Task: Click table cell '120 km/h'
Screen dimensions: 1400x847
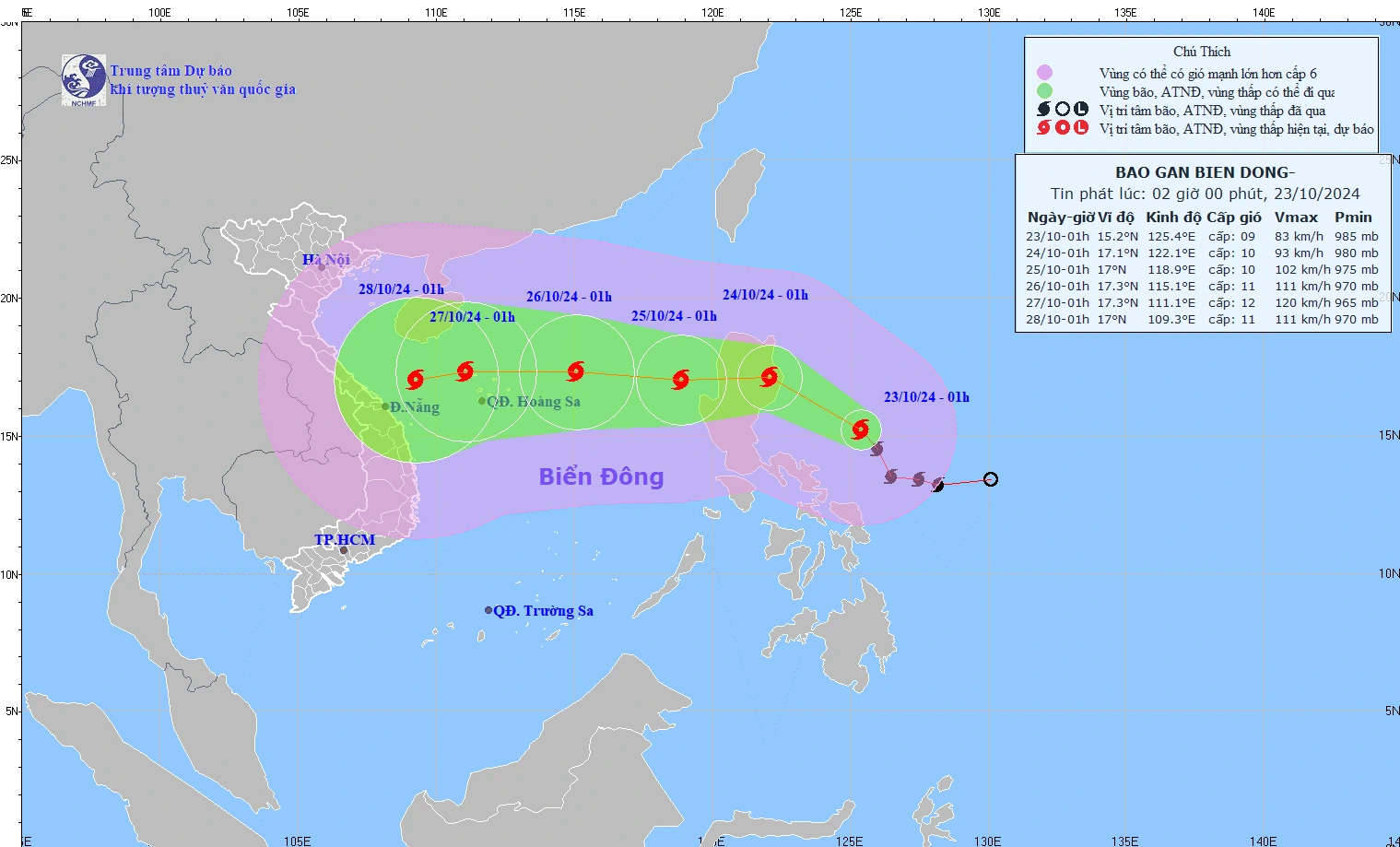Action: [1302, 302]
